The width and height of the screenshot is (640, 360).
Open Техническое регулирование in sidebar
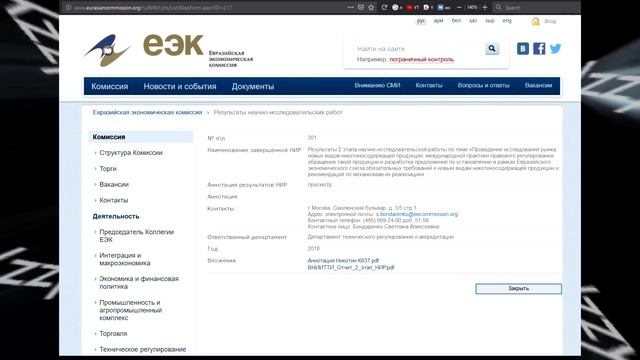pos(142,350)
